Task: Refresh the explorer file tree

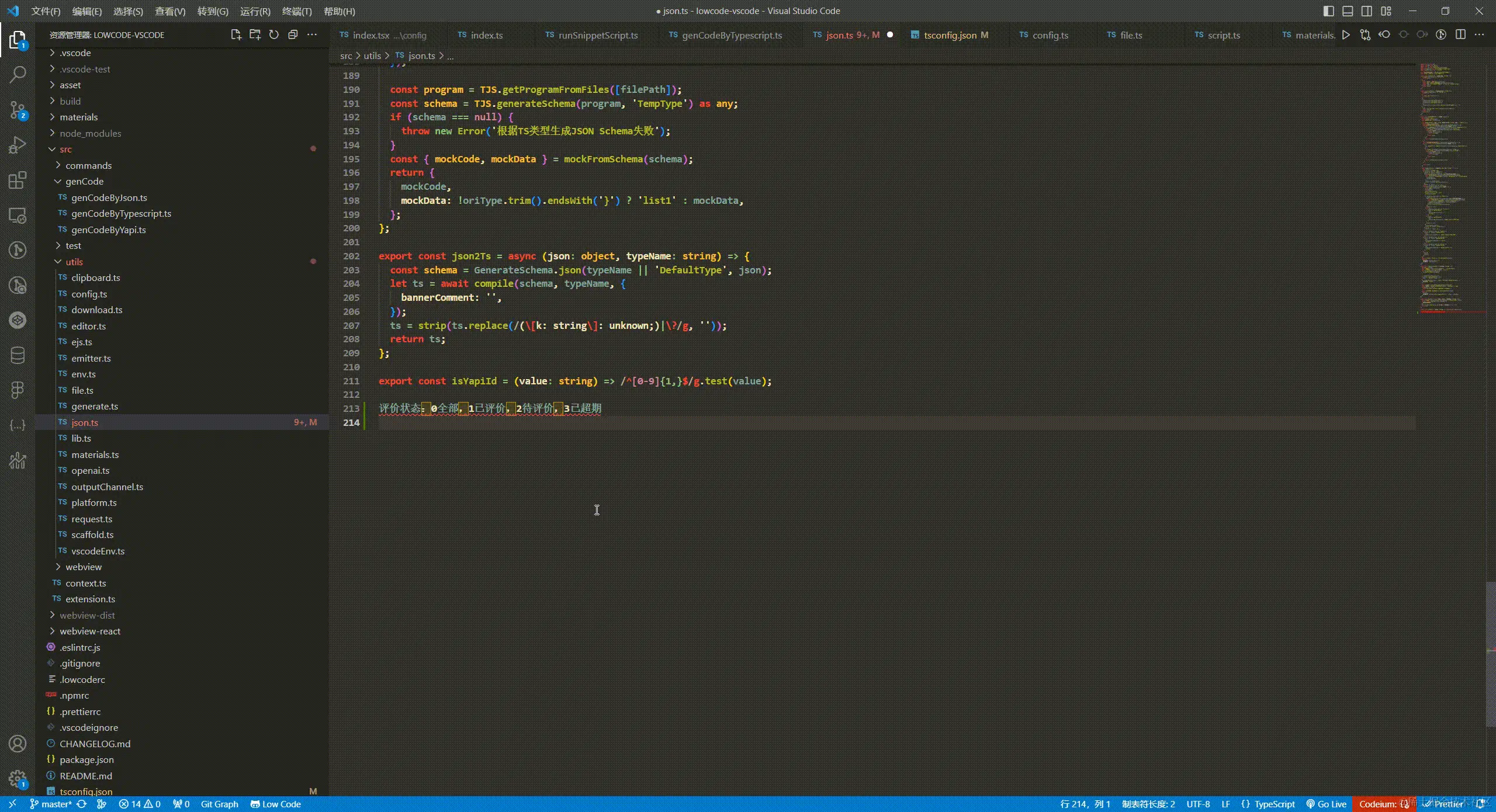Action: coord(273,34)
